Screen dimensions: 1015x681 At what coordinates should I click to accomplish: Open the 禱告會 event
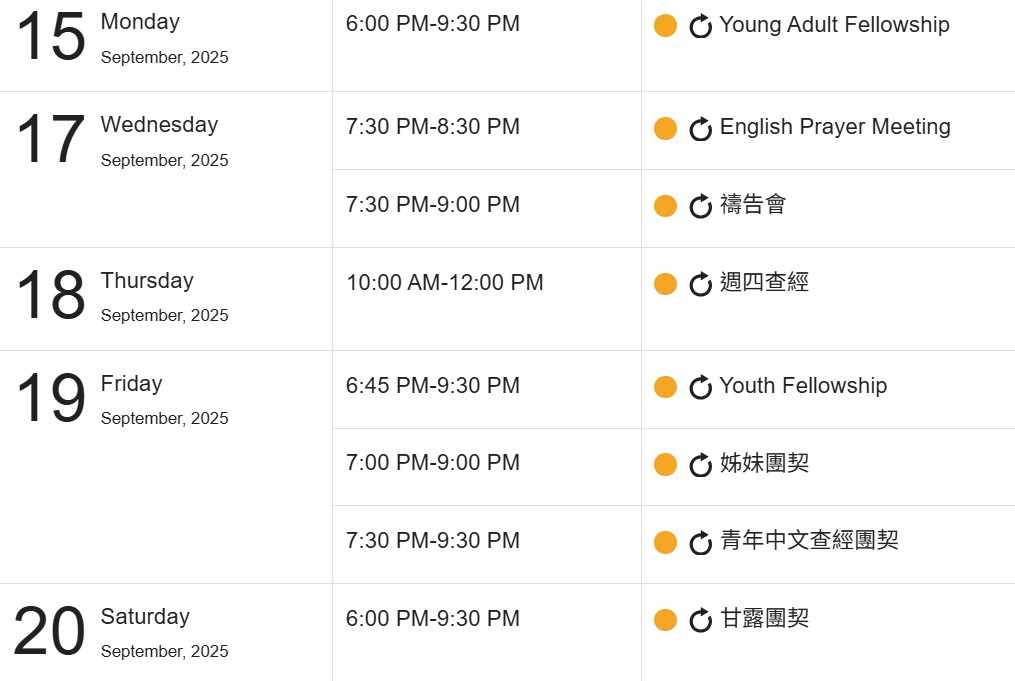pyautogui.click(x=753, y=205)
